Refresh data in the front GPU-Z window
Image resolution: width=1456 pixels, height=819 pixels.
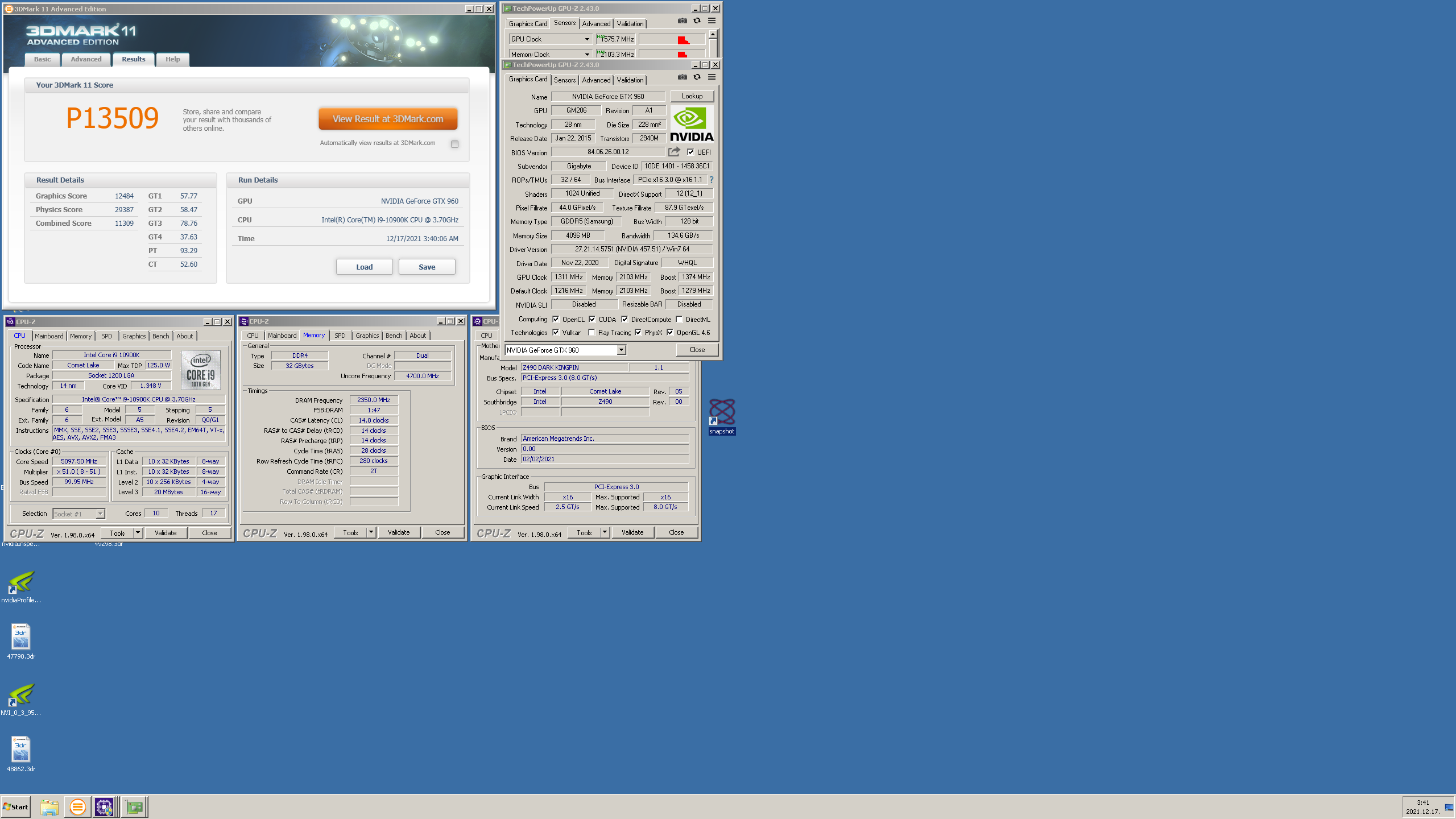(x=697, y=77)
